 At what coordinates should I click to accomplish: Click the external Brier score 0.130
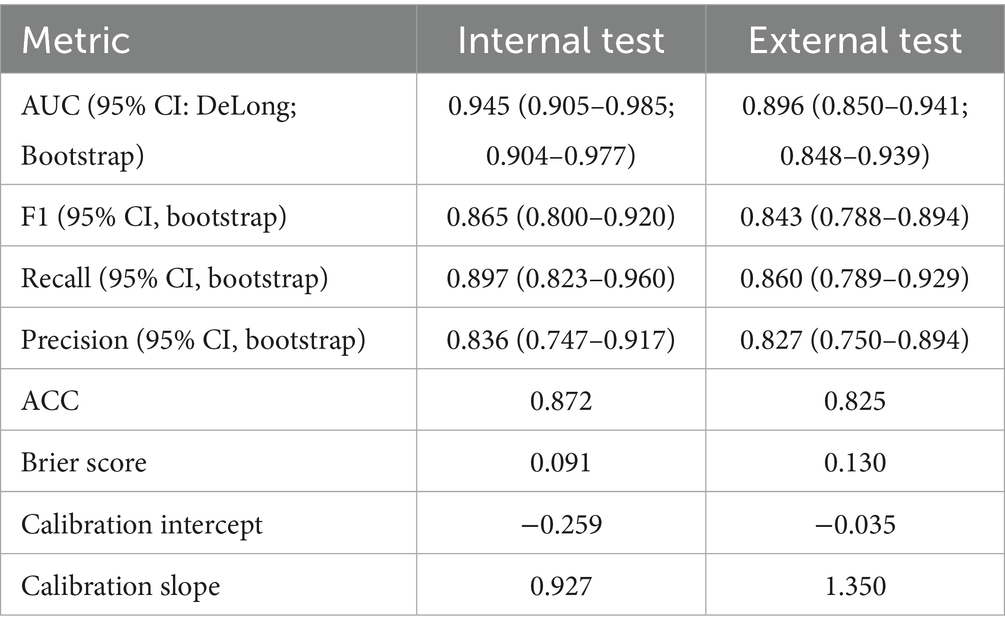coord(855,463)
